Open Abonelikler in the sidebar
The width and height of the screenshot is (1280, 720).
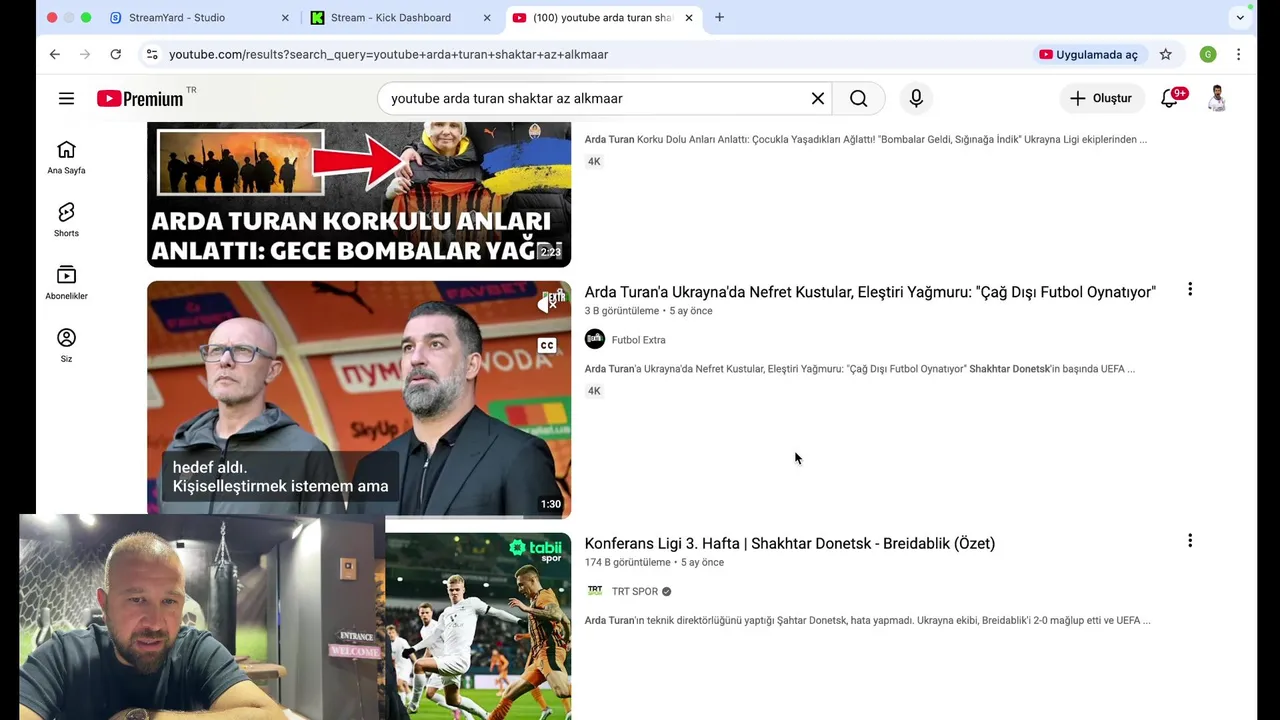tap(66, 283)
